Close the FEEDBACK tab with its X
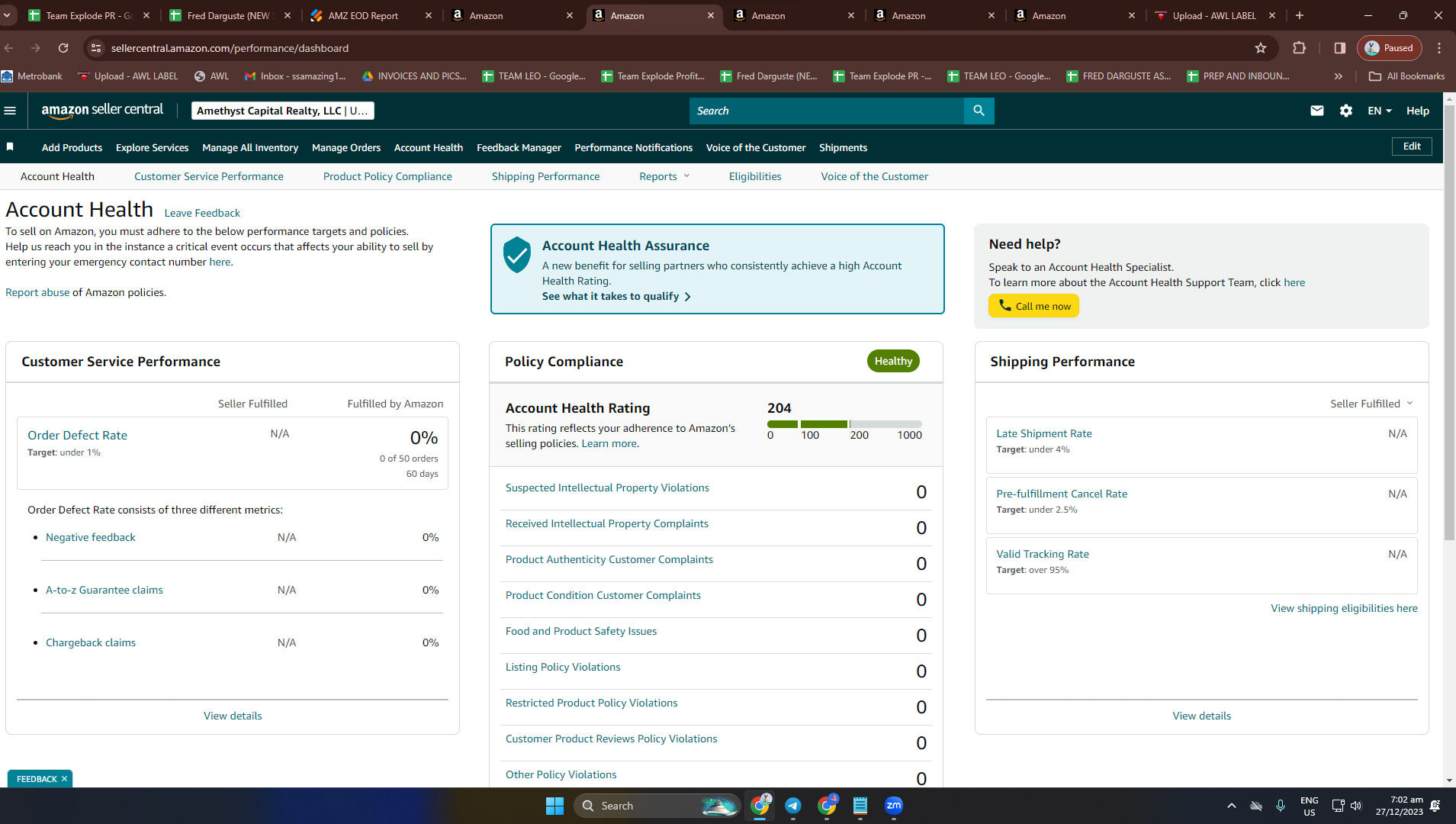Screen dimensions: 1456x824 (64, 779)
